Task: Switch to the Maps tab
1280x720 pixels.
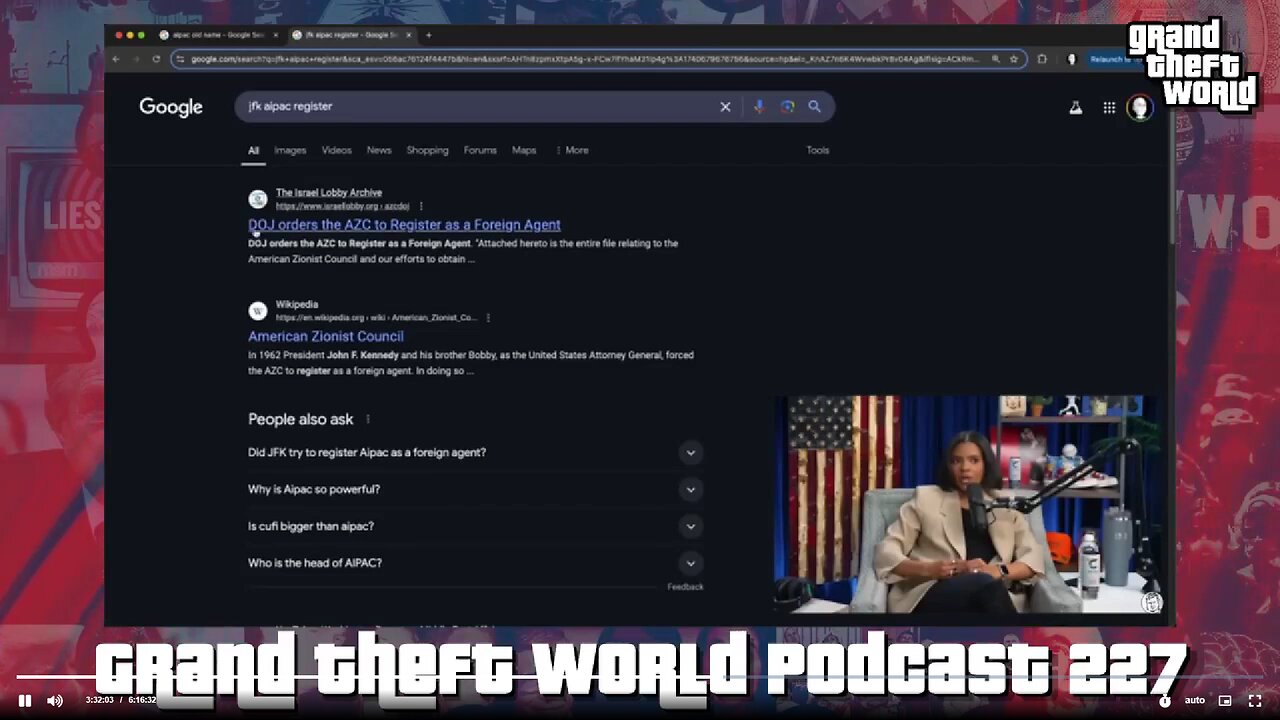Action: (x=524, y=150)
